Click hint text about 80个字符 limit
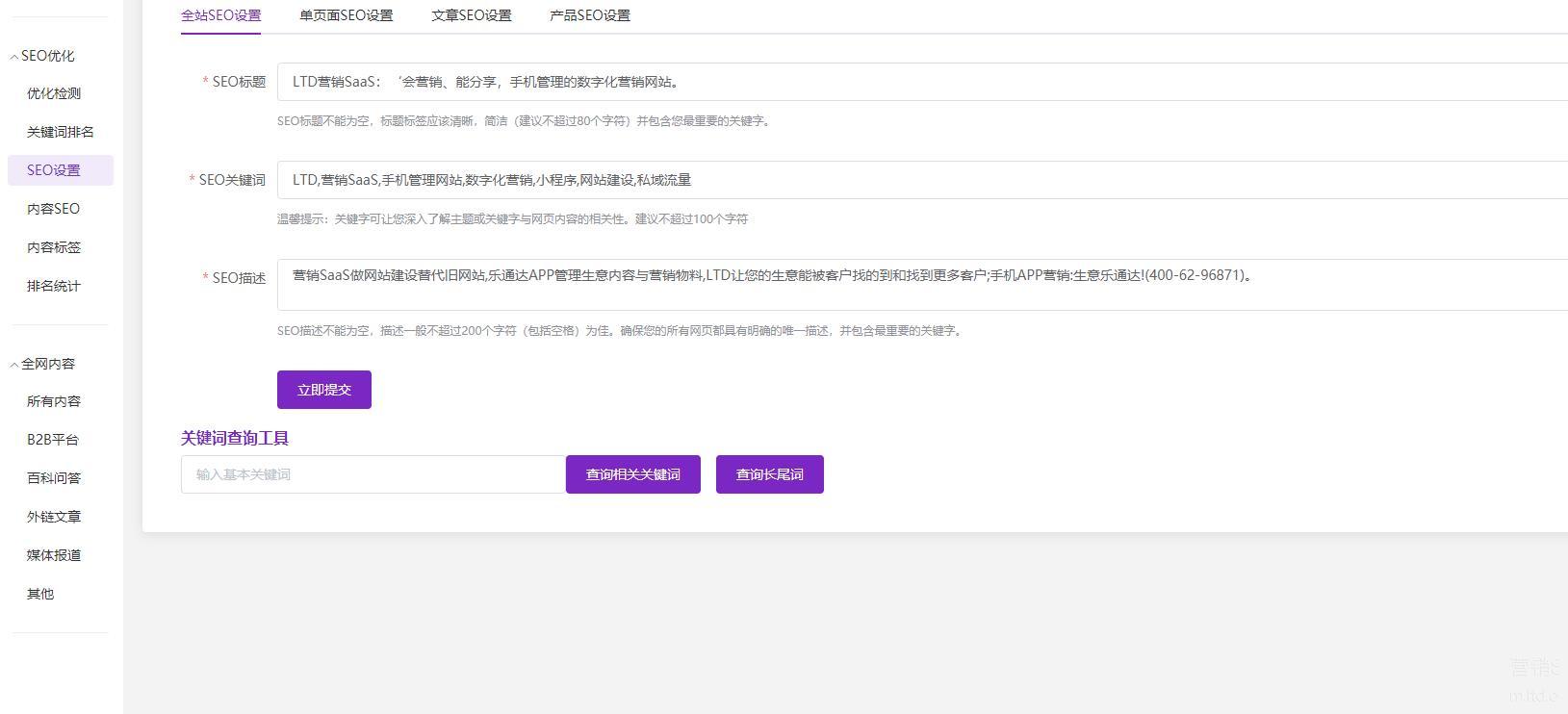The width and height of the screenshot is (1568, 714). pyautogui.click(x=525, y=121)
